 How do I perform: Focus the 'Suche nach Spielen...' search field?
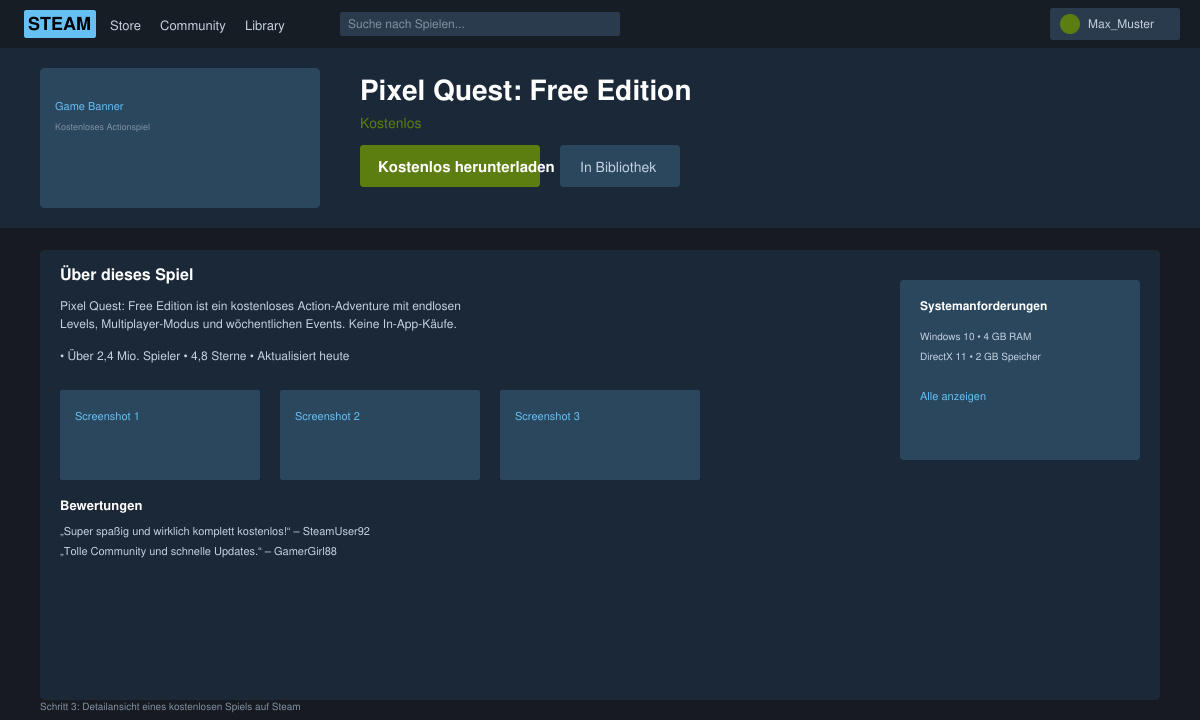(x=480, y=24)
